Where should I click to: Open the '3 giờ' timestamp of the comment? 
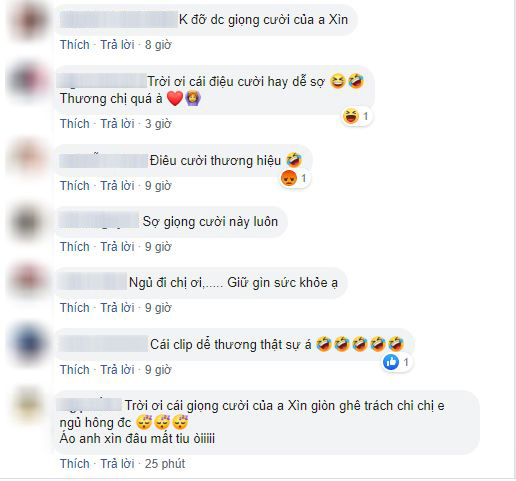[x=158, y=124]
